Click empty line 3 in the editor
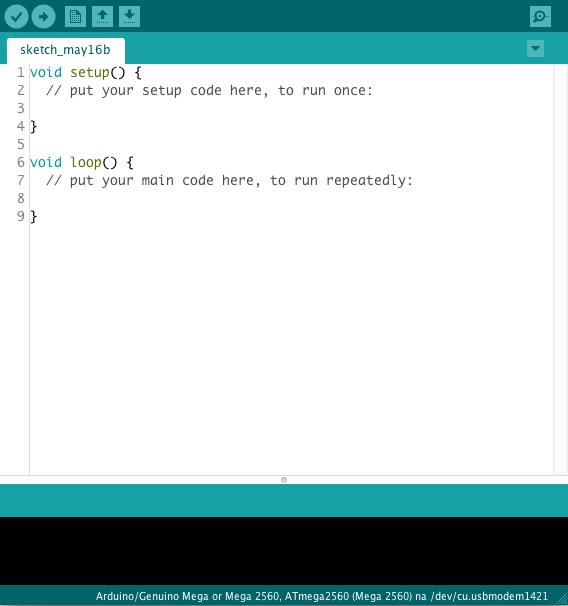The height and width of the screenshot is (606, 568). point(291,109)
